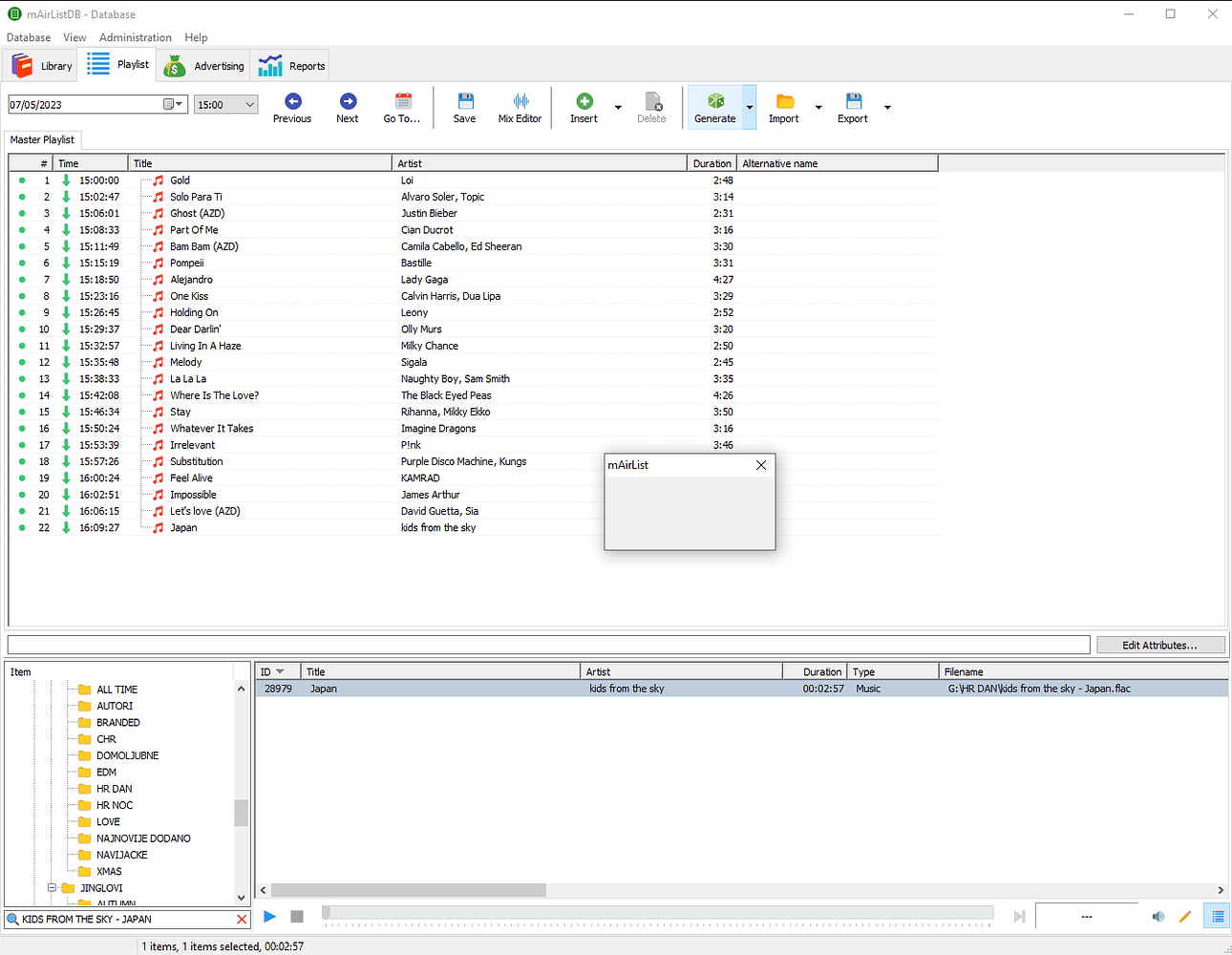Image resolution: width=1232 pixels, height=955 pixels.
Task: Click the Export disk icon
Action: [853, 101]
